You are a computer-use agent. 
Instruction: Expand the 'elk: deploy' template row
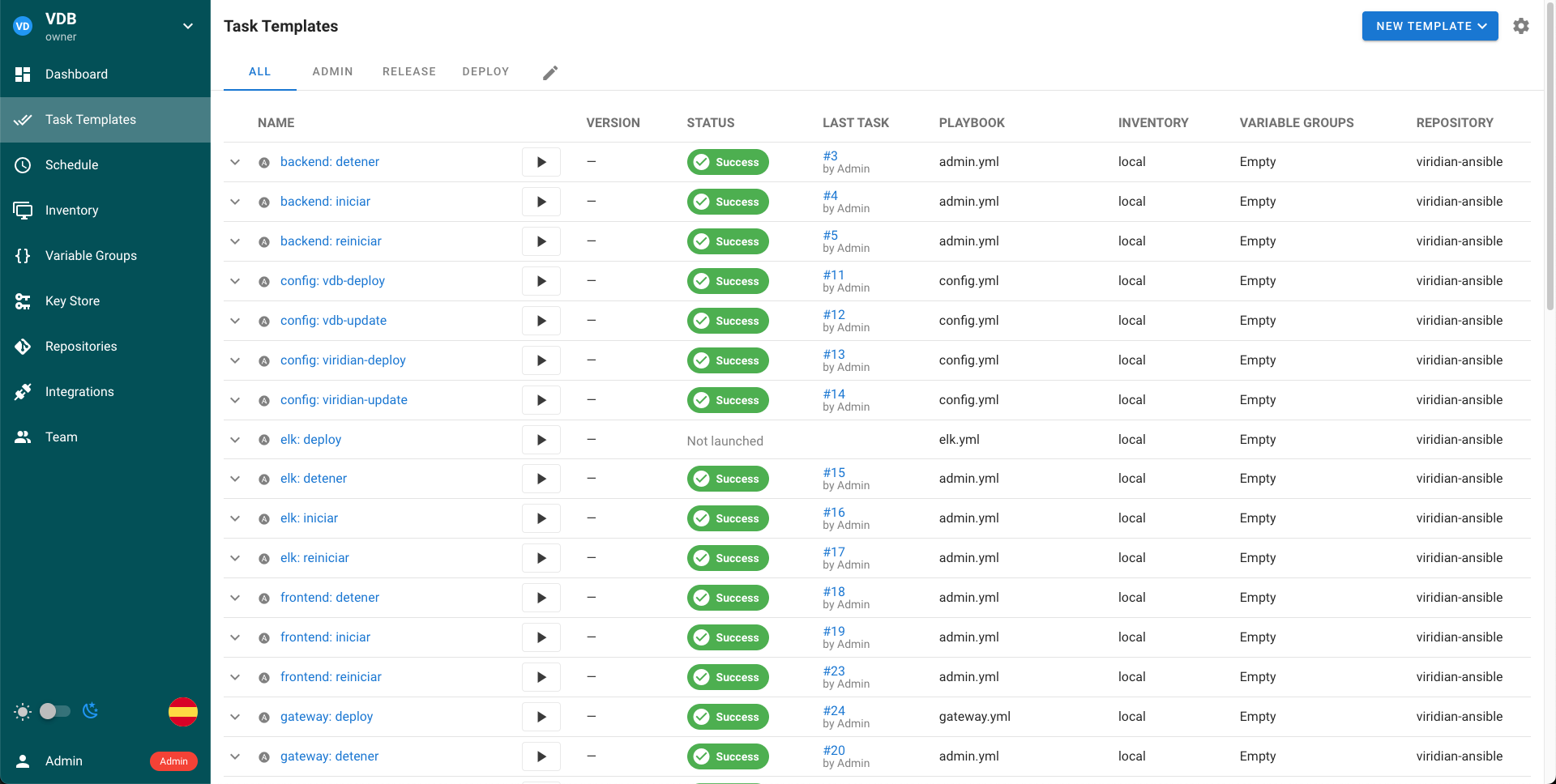coord(235,440)
